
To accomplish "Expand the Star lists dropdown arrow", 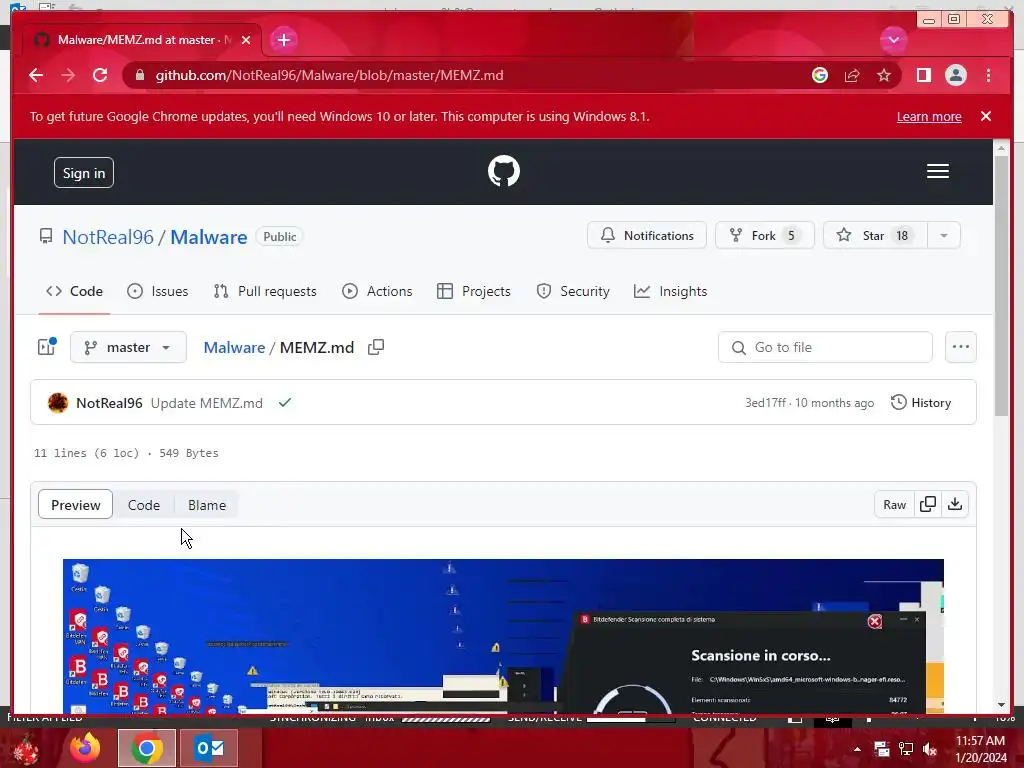I will pos(944,235).
